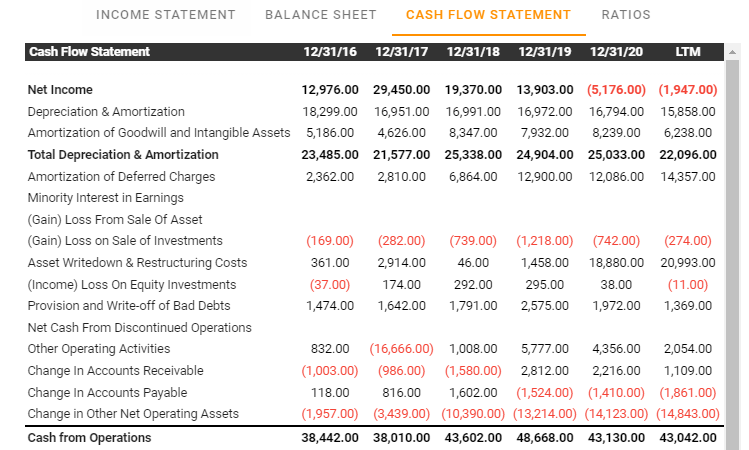Click the vertical scrollbar track
The width and height of the screenshot is (749, 450).
(x=732, y=250)
